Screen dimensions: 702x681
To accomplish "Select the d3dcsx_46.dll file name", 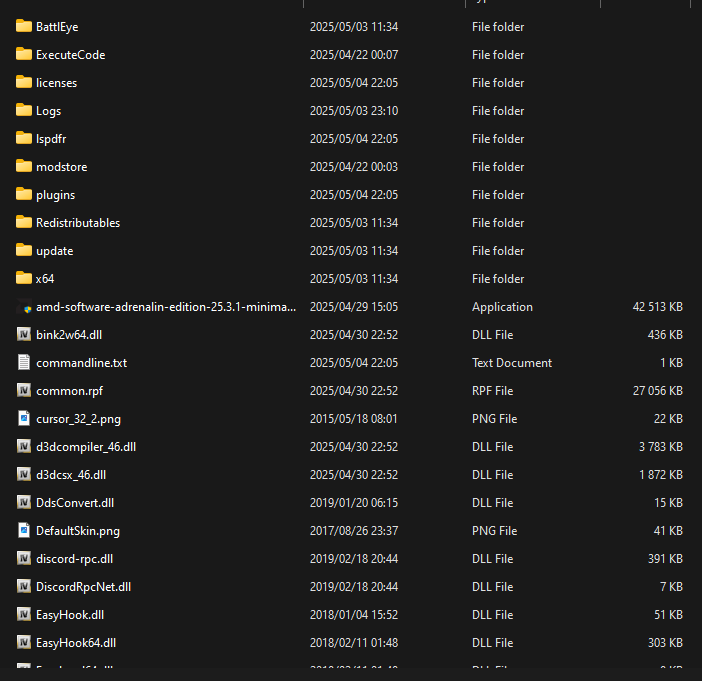I will pyautogui.click(x=71, y=475).
